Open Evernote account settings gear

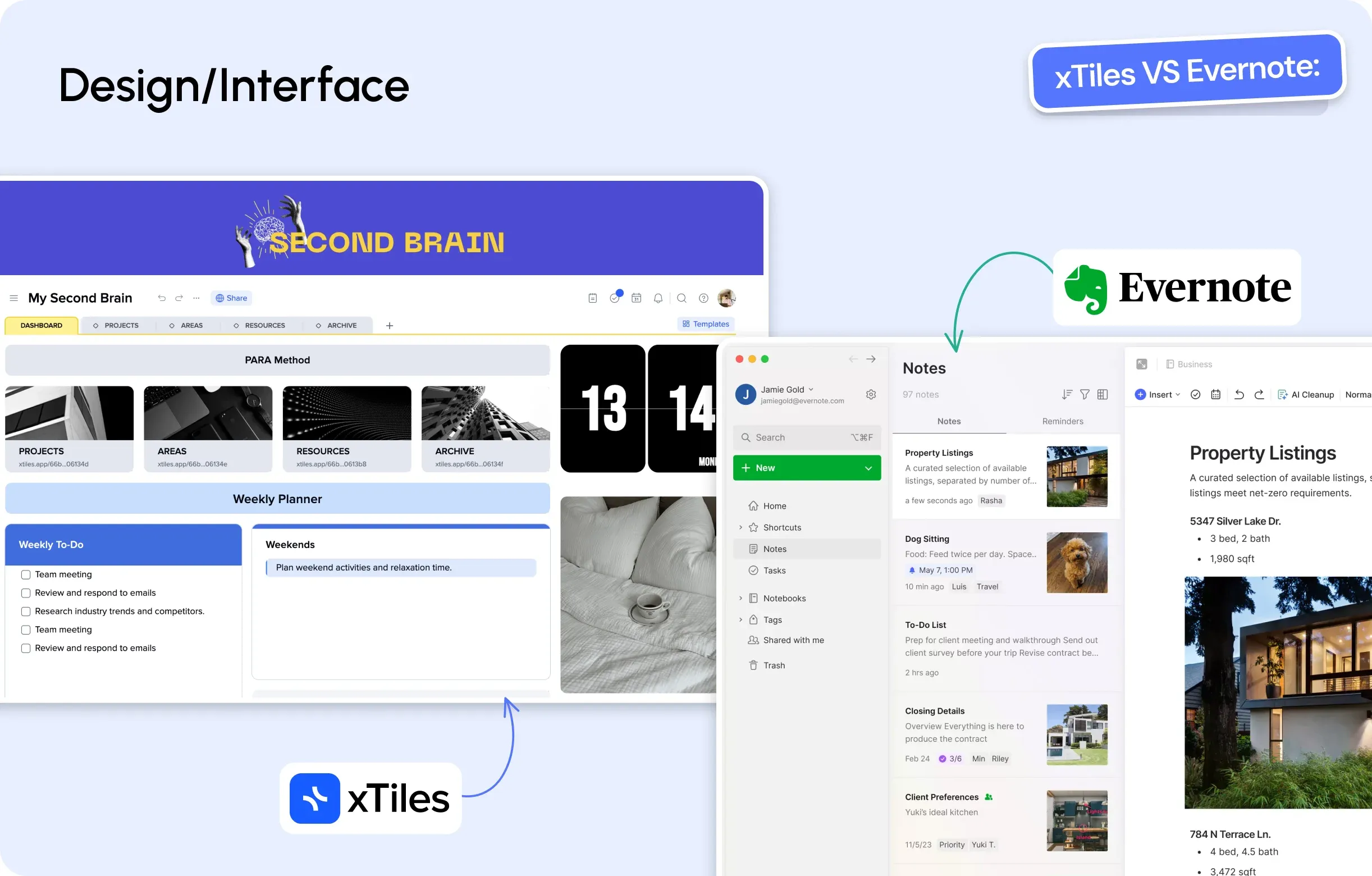871,394
